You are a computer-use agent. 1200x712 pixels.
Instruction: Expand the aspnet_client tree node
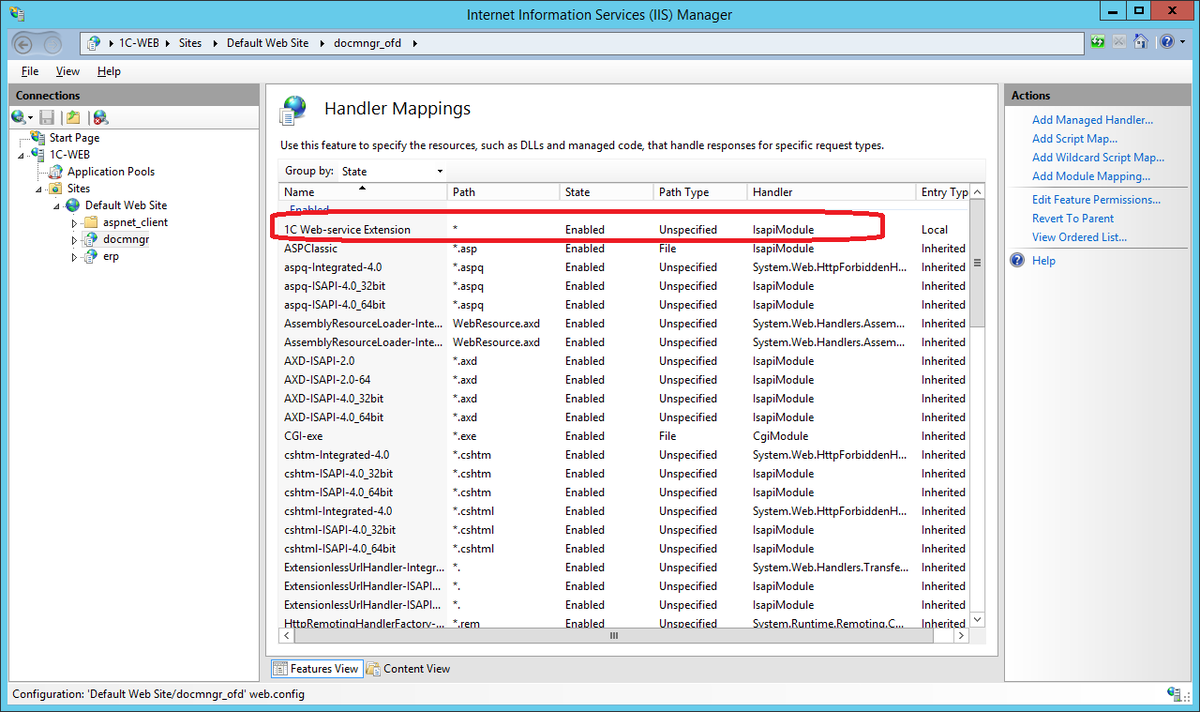(74, 222)
